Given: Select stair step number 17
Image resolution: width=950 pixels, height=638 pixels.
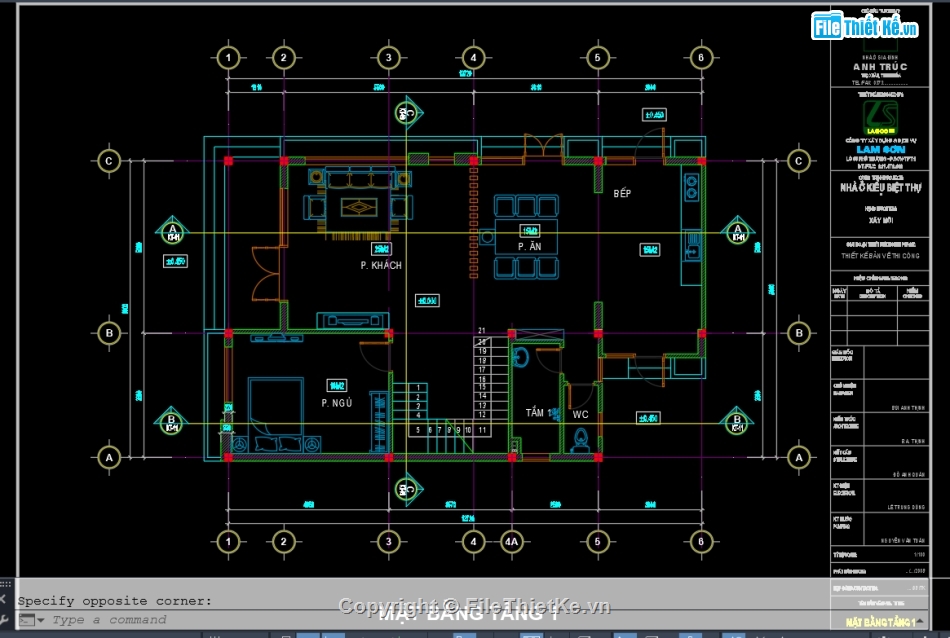Looking at the screenshot, I should point(482,370).
